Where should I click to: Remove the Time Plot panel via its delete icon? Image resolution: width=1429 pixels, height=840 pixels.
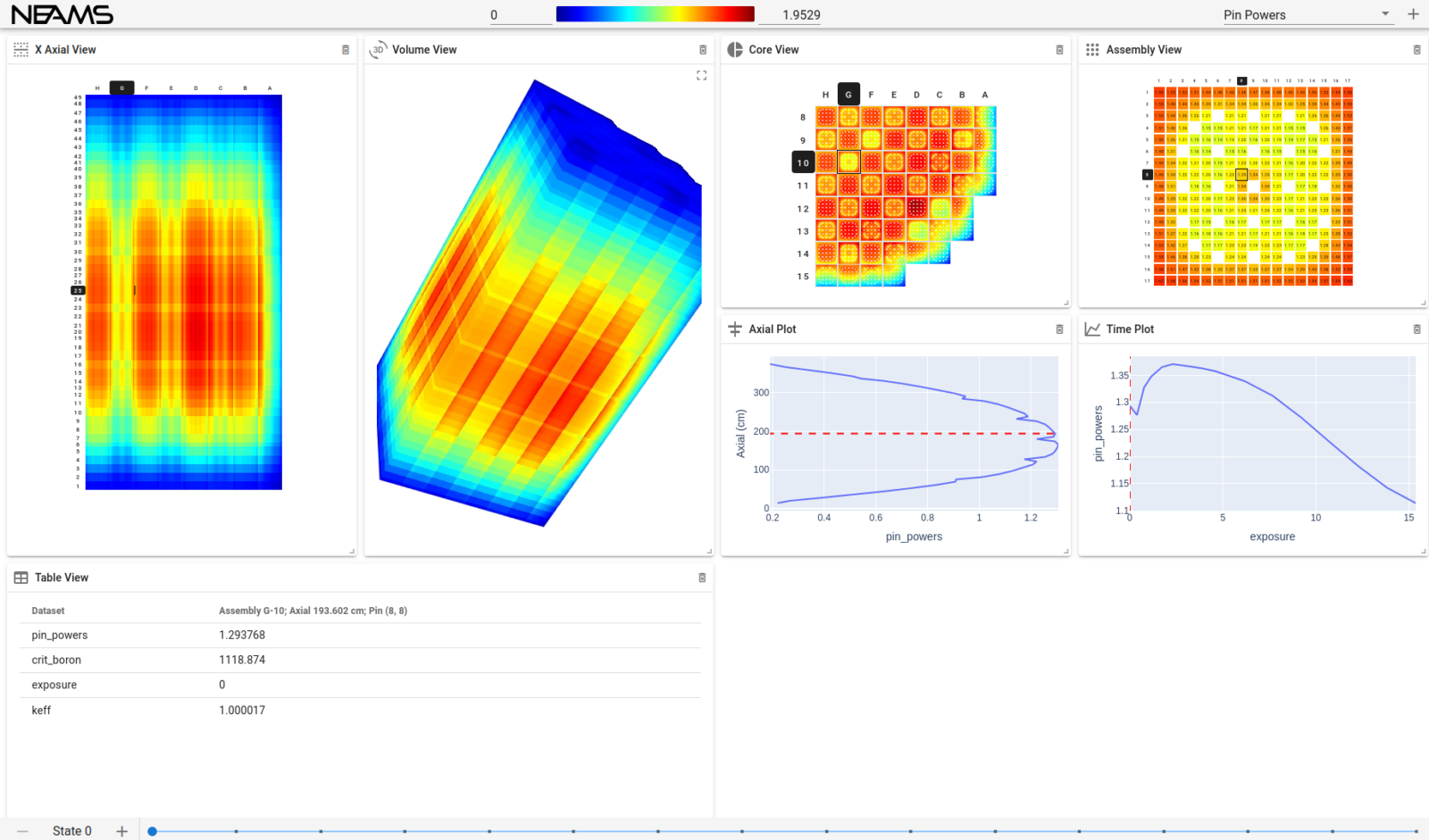[1416, 329]
